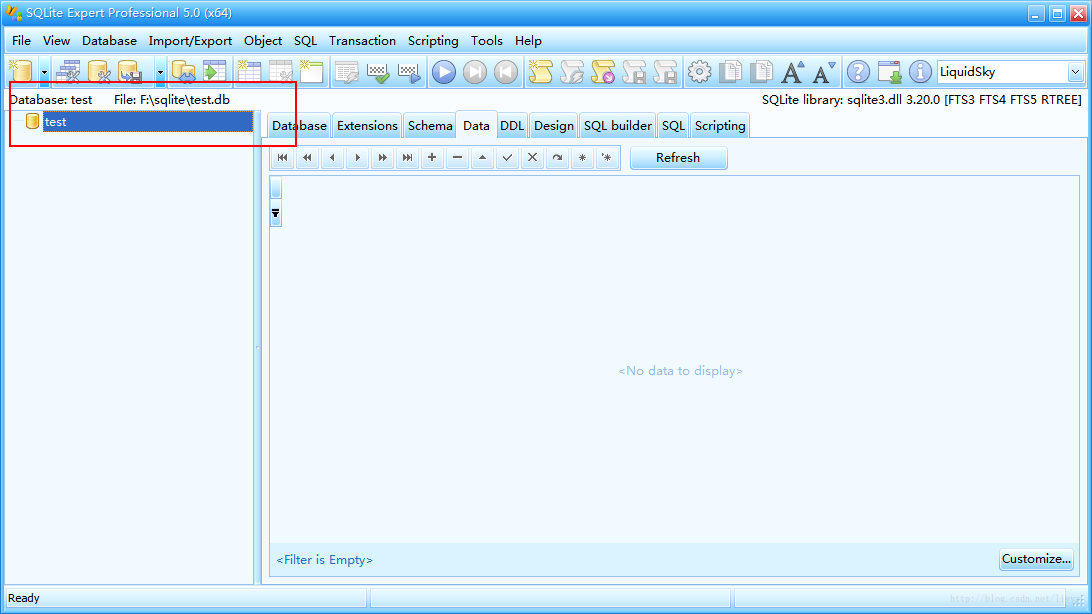
Task: Click the New Database cylinder icon
Action: coord(22,72)
